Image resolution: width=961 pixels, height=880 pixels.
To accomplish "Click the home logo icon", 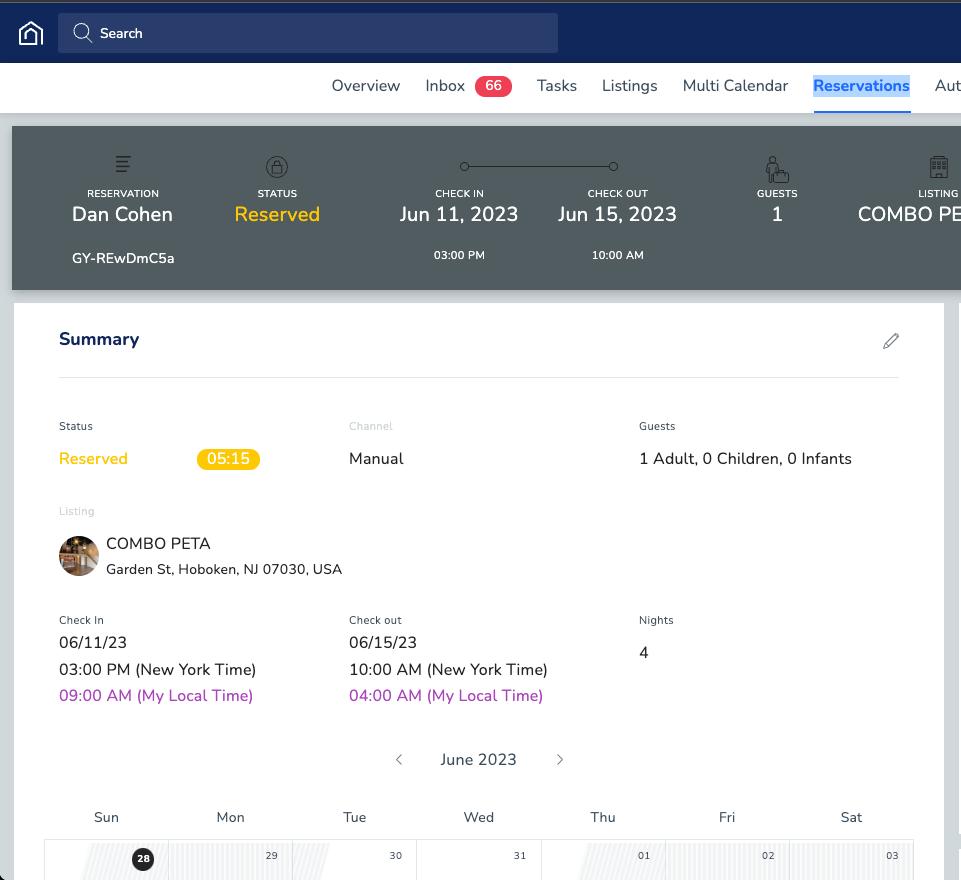I will coord(31,33).
